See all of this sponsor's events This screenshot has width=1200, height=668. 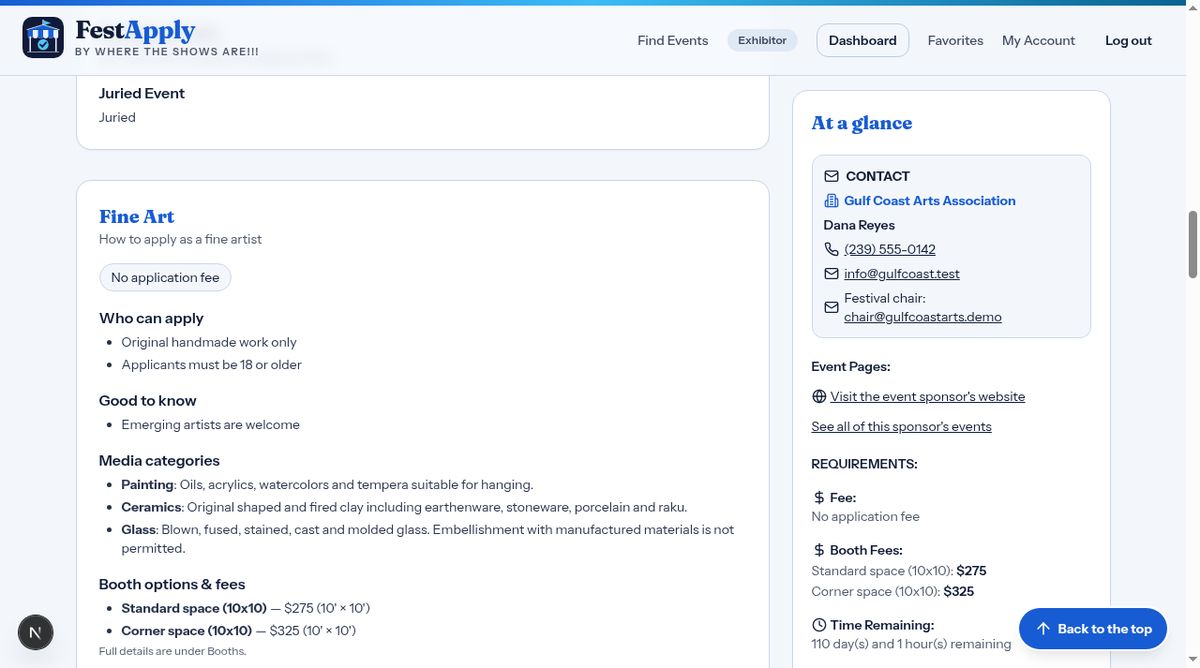point(902,427)
